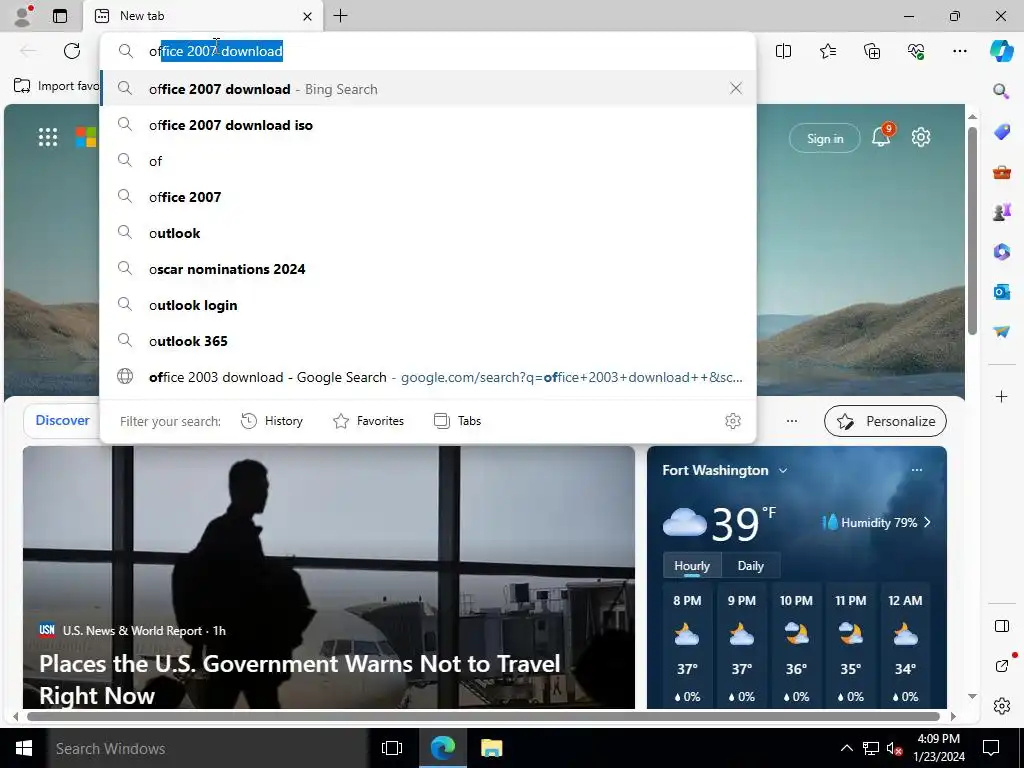Open the notifications bell with badge 9
1024x768 pixels.
pyautogui.click(x=881, y=136)
